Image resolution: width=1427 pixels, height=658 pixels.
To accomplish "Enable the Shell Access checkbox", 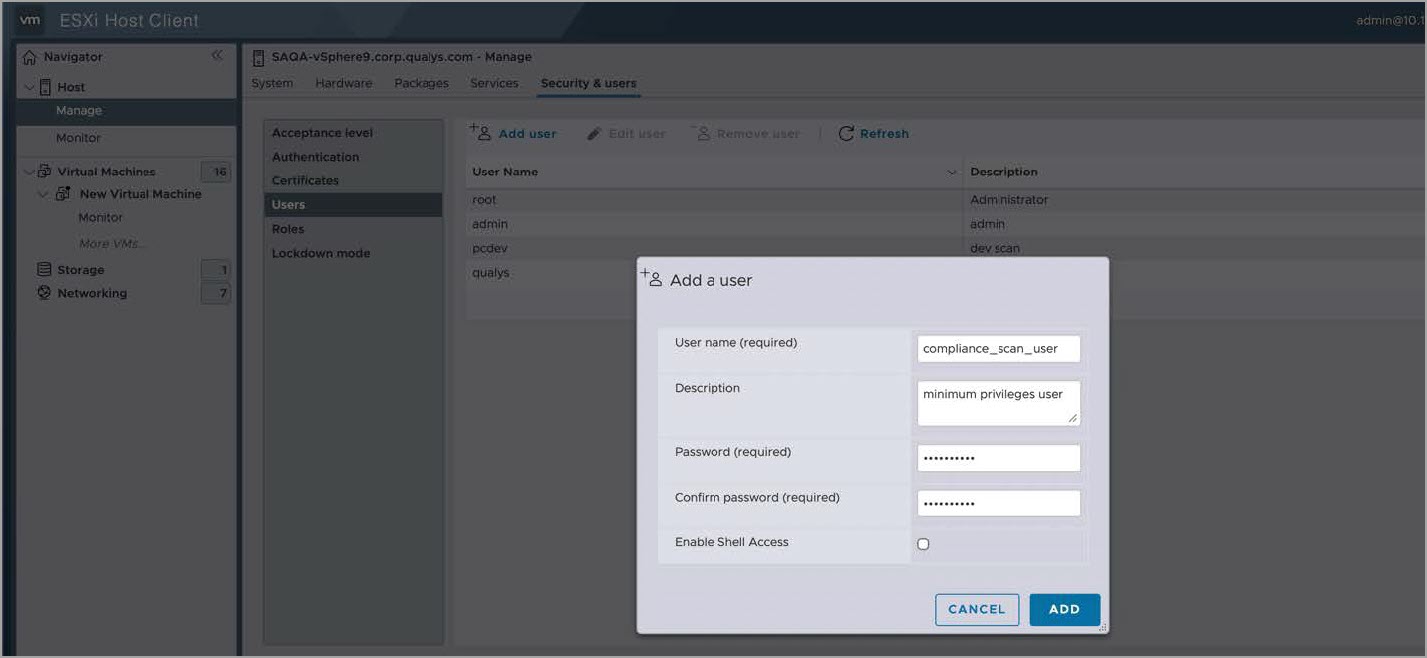I will point(923,544).
